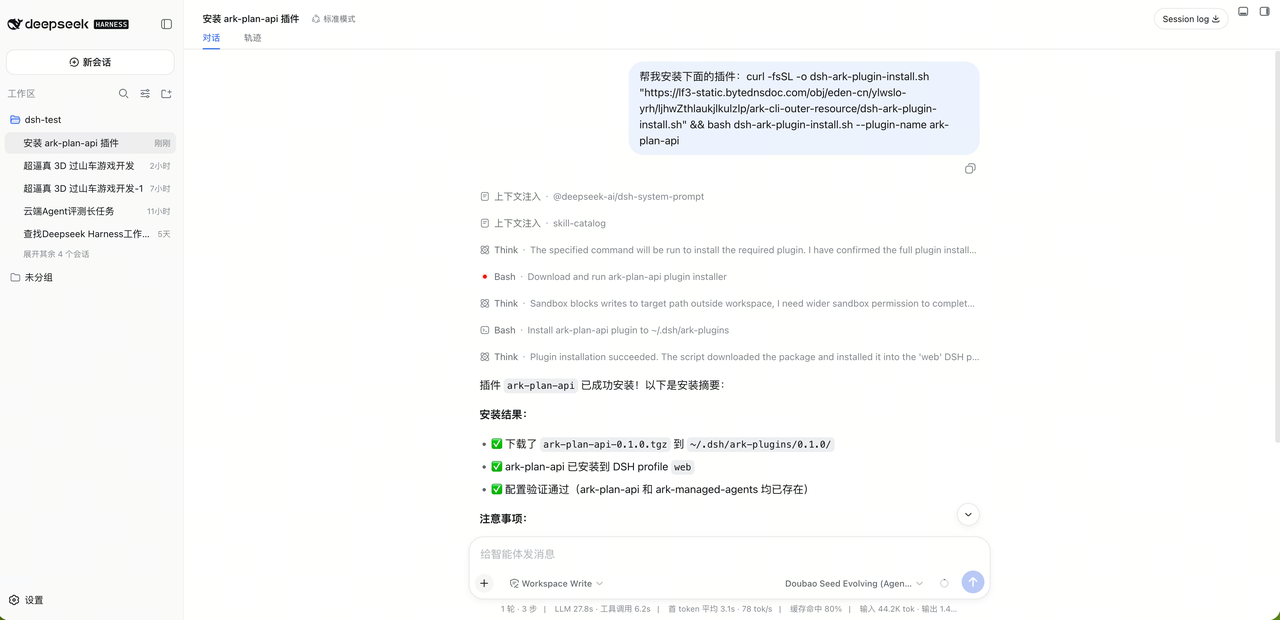Screen dimensions: 1280x620
Task: Open 超逼真 3D 过山车游戏开发-1 conversation
Action: [x=90, y=188]
